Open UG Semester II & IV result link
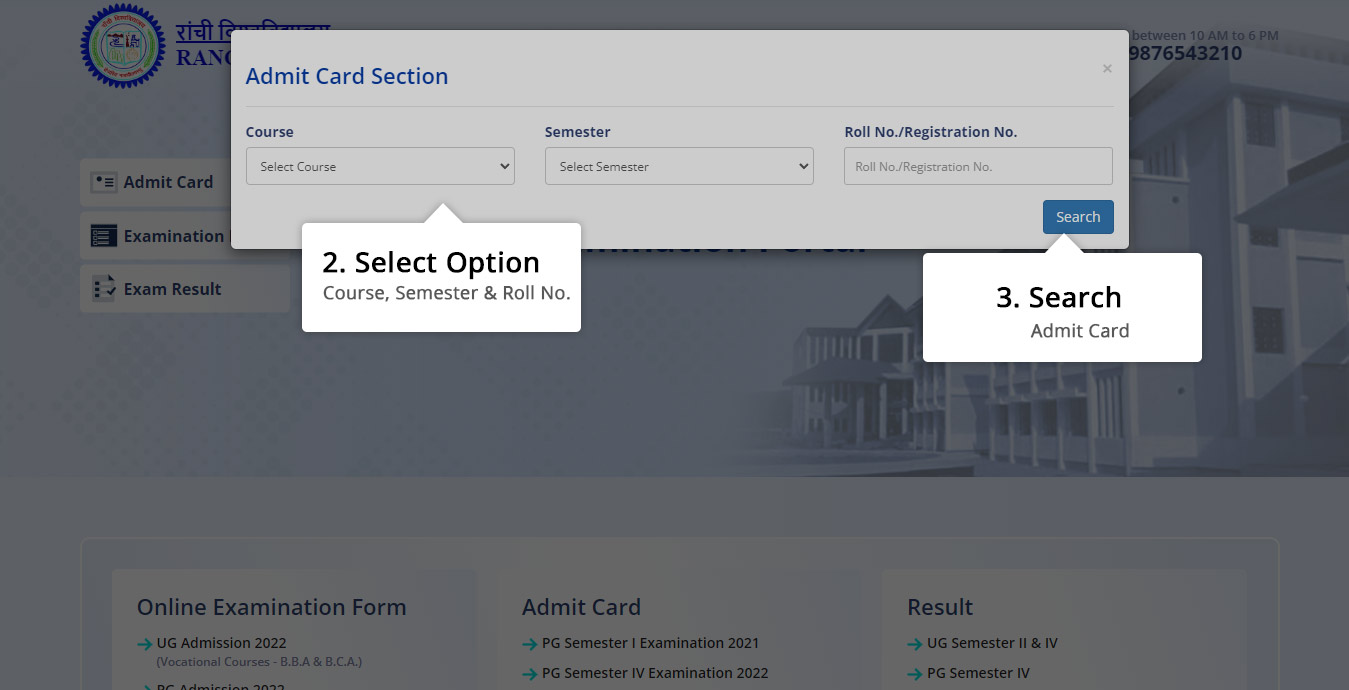 pos(992,643)
